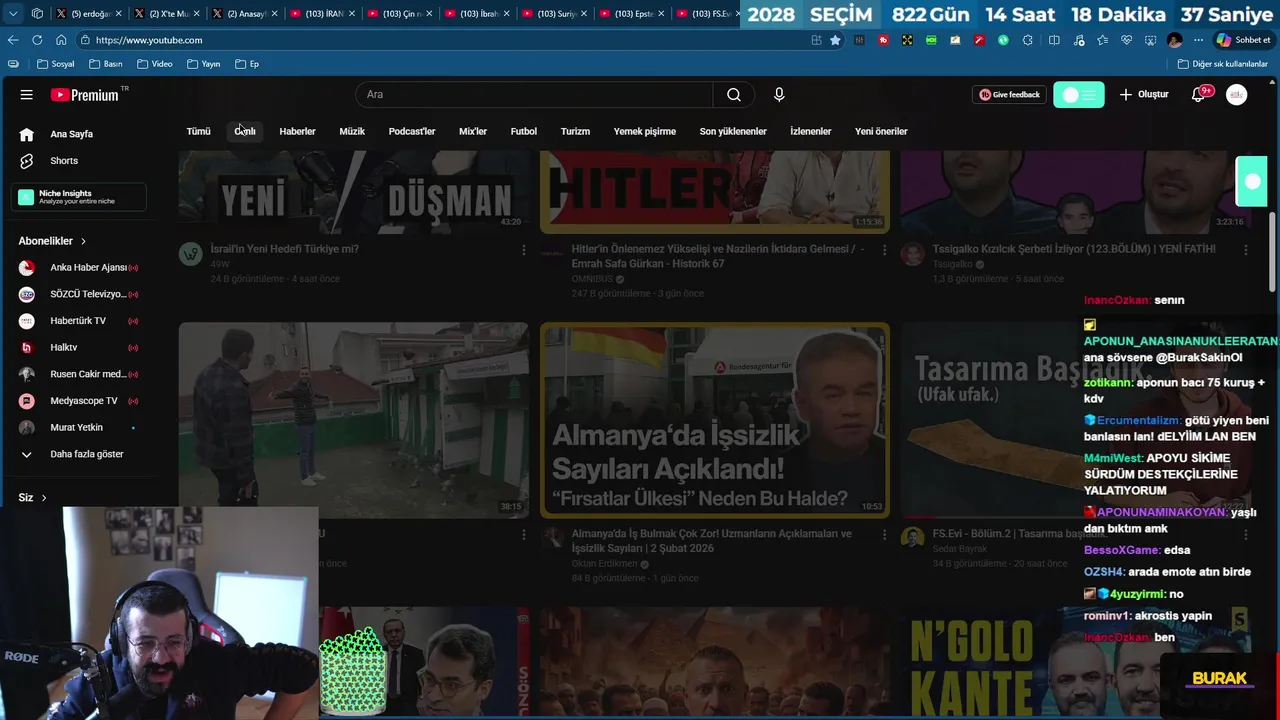Toggle the green switch beside Give feedback

tap(1079, 95)
